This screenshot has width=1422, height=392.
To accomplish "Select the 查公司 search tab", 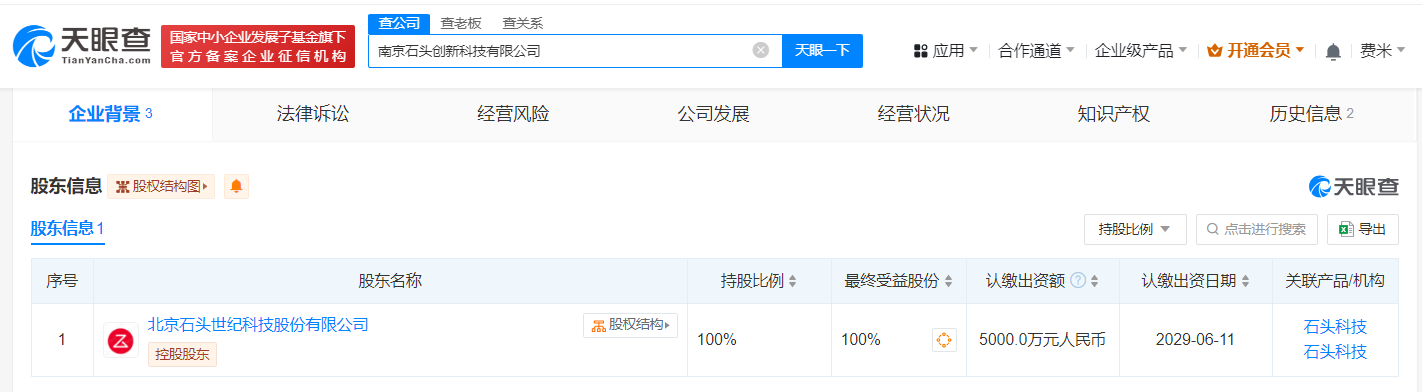I will click(x=400, y=23).
